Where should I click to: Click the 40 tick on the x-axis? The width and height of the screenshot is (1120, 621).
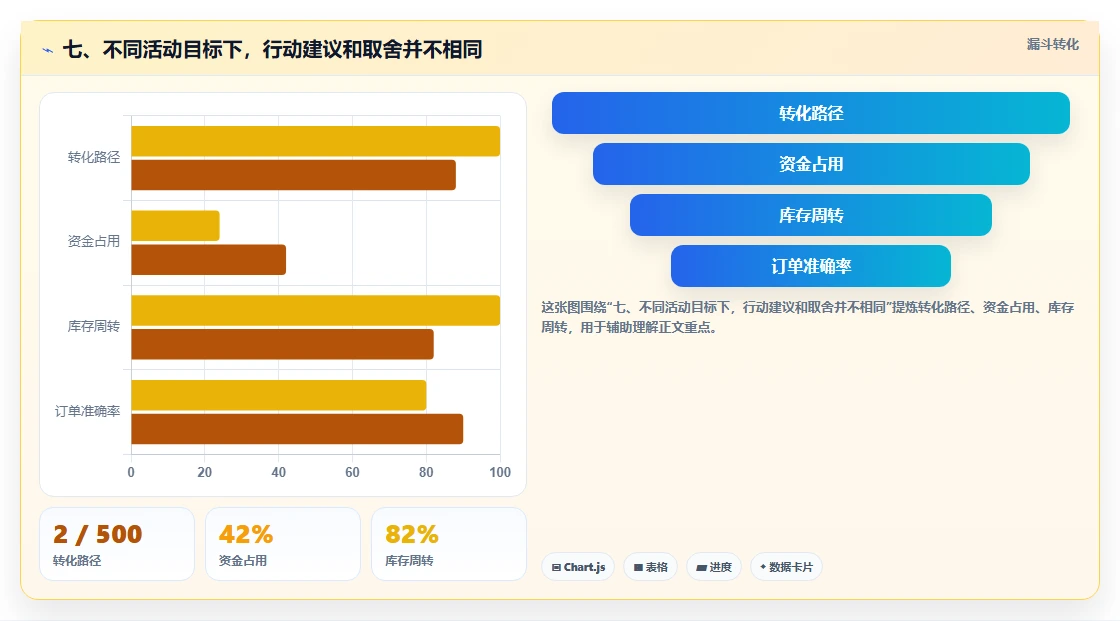pyautogui.click(x=279, y=472)
